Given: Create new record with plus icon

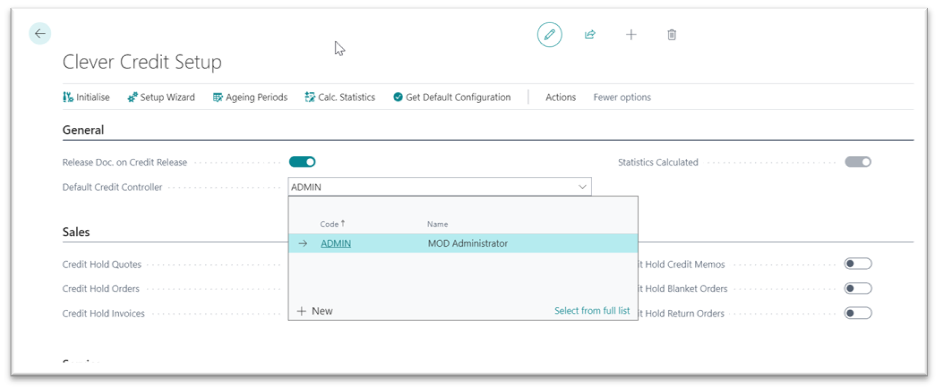Looking at the screenshot, I should 631,35.
